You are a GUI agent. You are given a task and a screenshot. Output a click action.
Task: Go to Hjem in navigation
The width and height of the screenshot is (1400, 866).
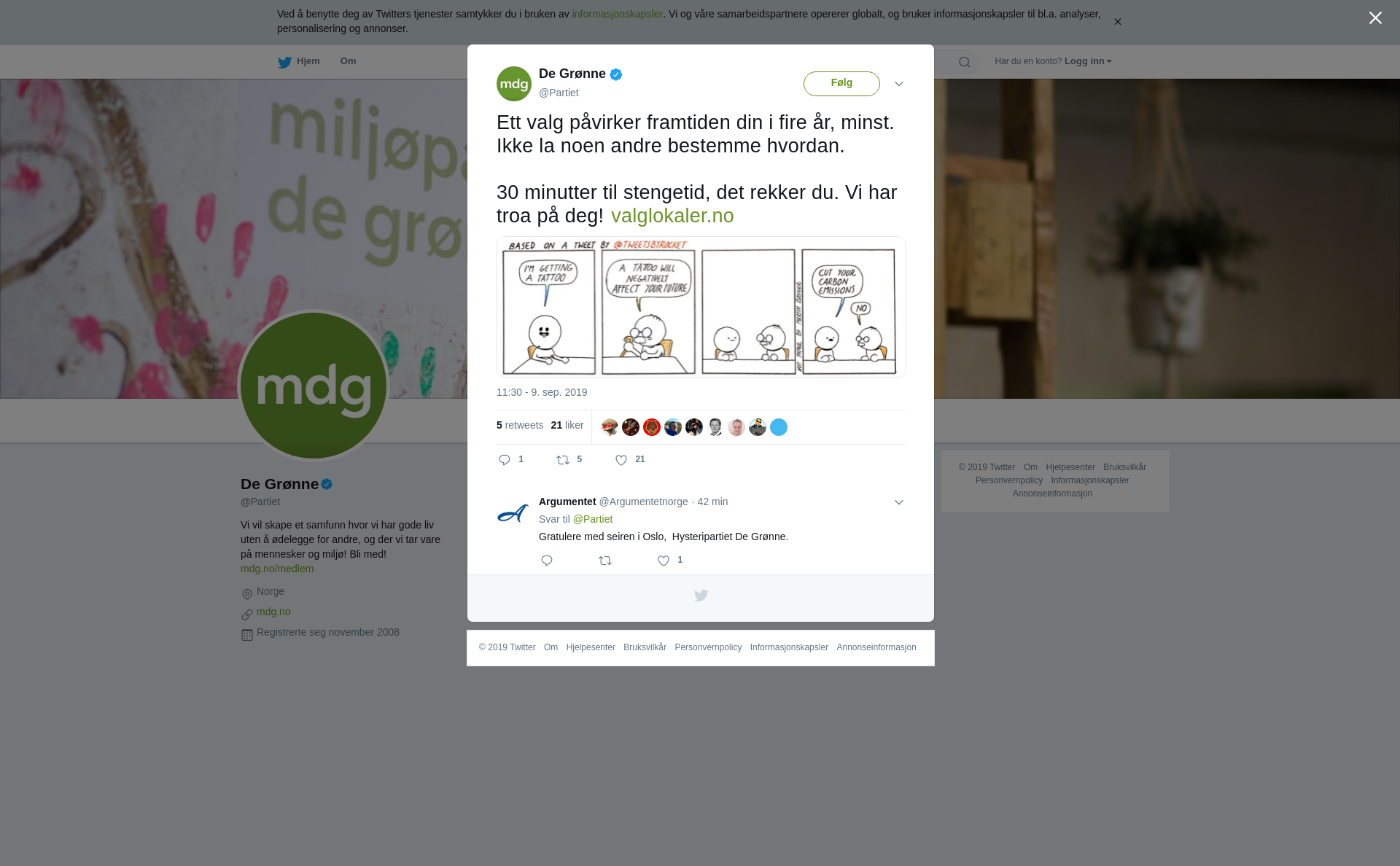point(299,62)
